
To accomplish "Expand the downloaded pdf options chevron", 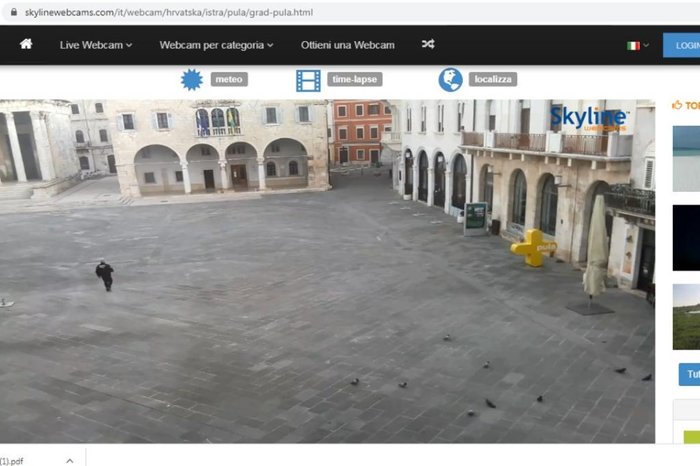I will click(70, 461).
